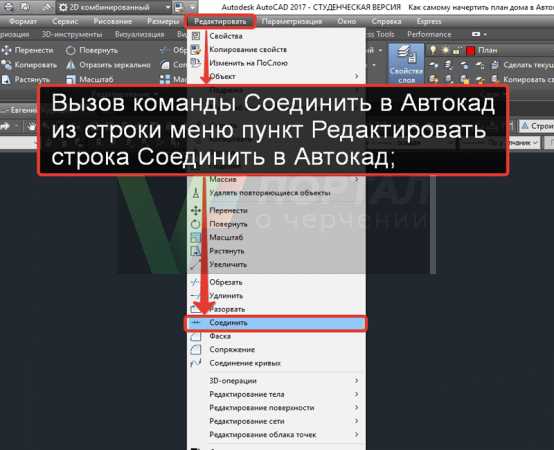Open the Рисование menu
Viewport: 554px width, 450px height.
point(113,22)
